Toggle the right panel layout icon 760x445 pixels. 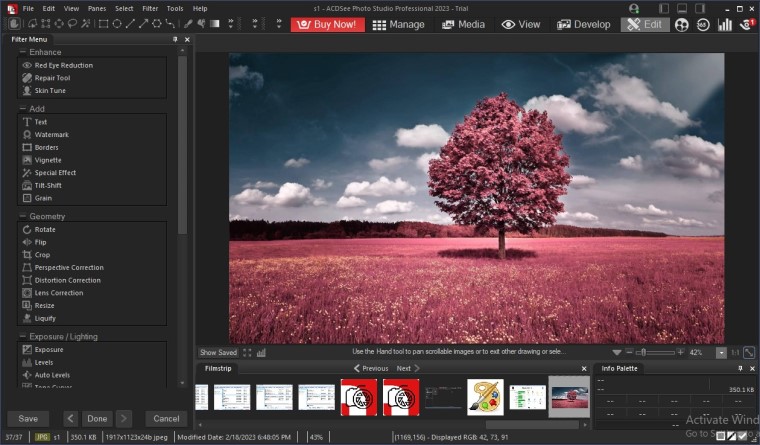pos(700,8)
